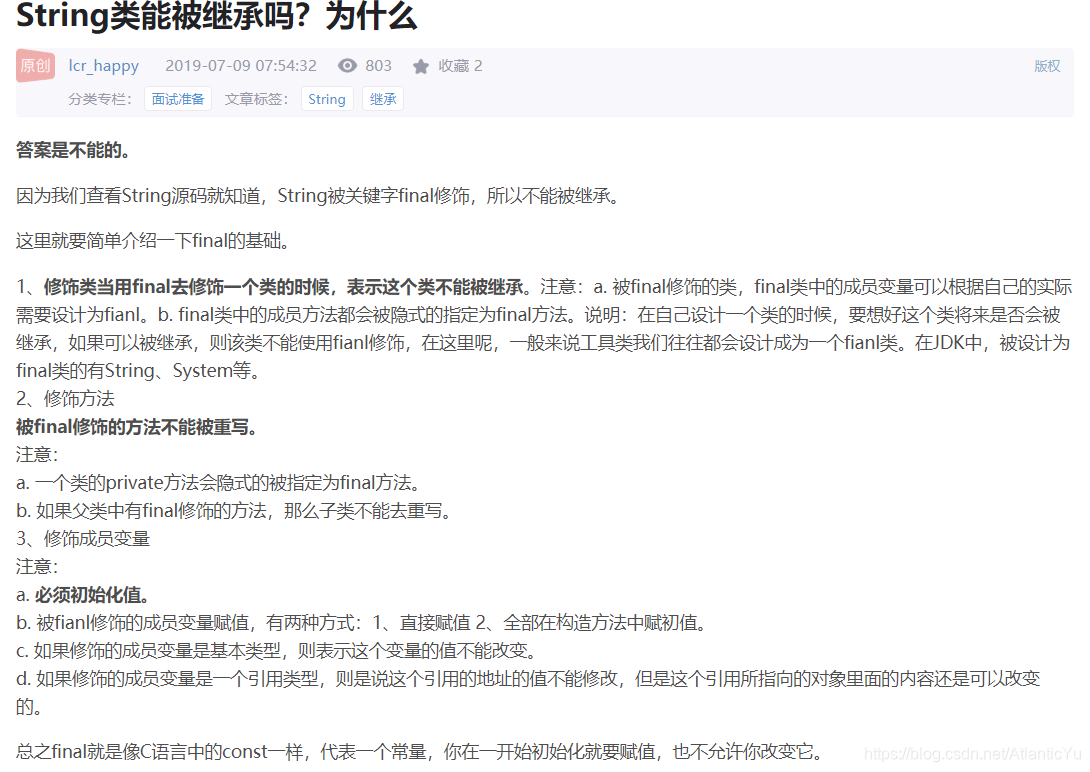The width and height of the screenshot is (1090, 772).
Task: Click the 版权 copyright link
Action: 1047,65
